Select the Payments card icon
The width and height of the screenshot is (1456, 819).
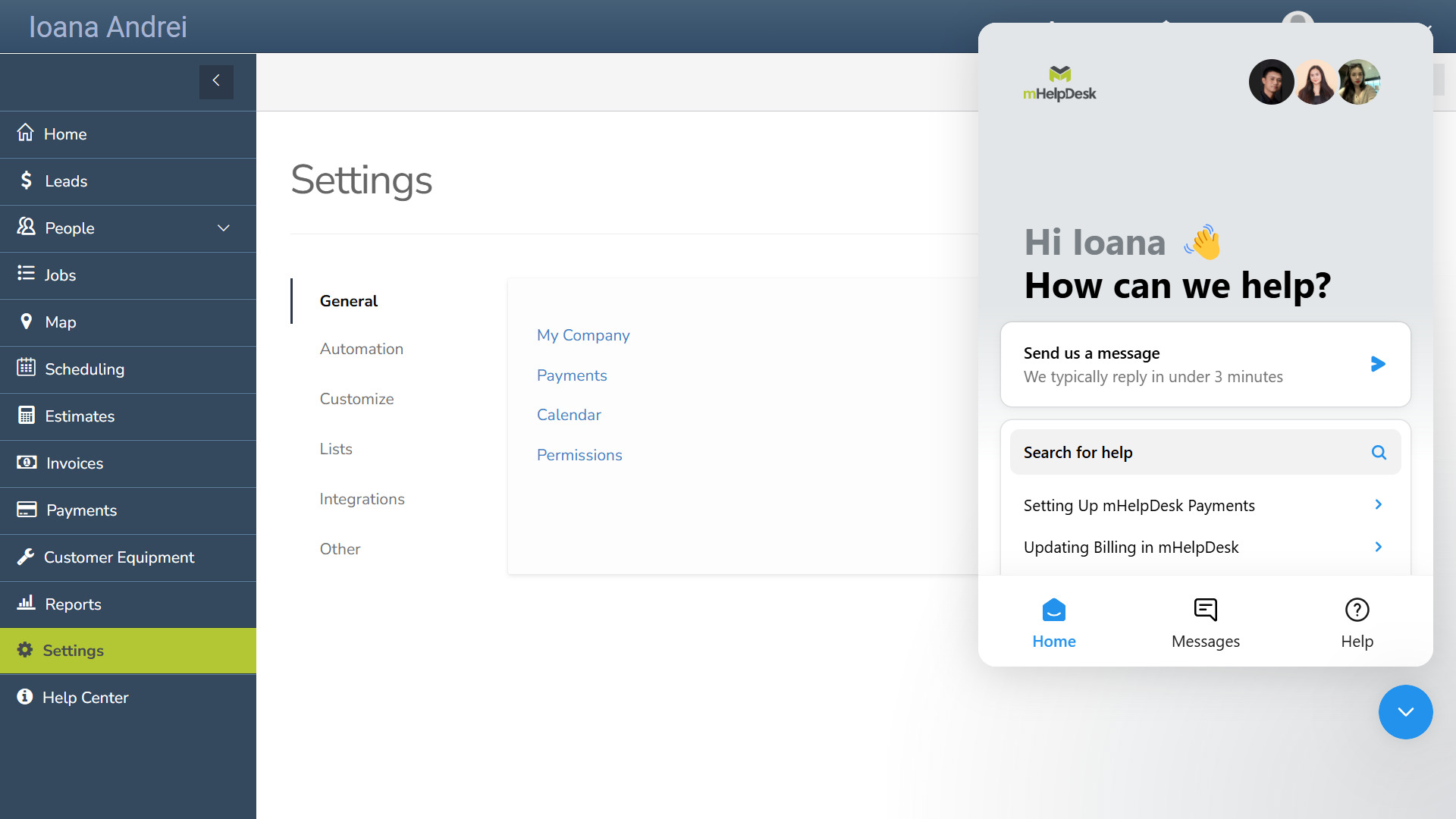click(x=26, y=510)
